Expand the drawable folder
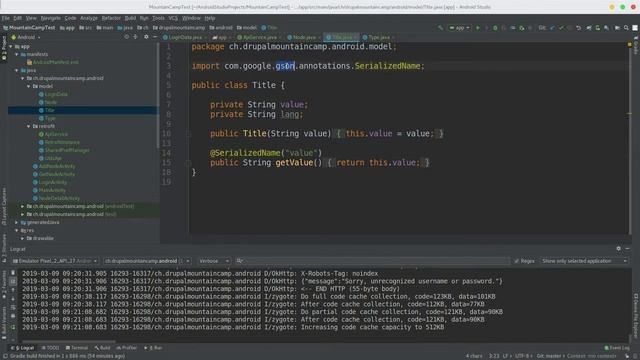The image size is (640, 360). point(23,238)
